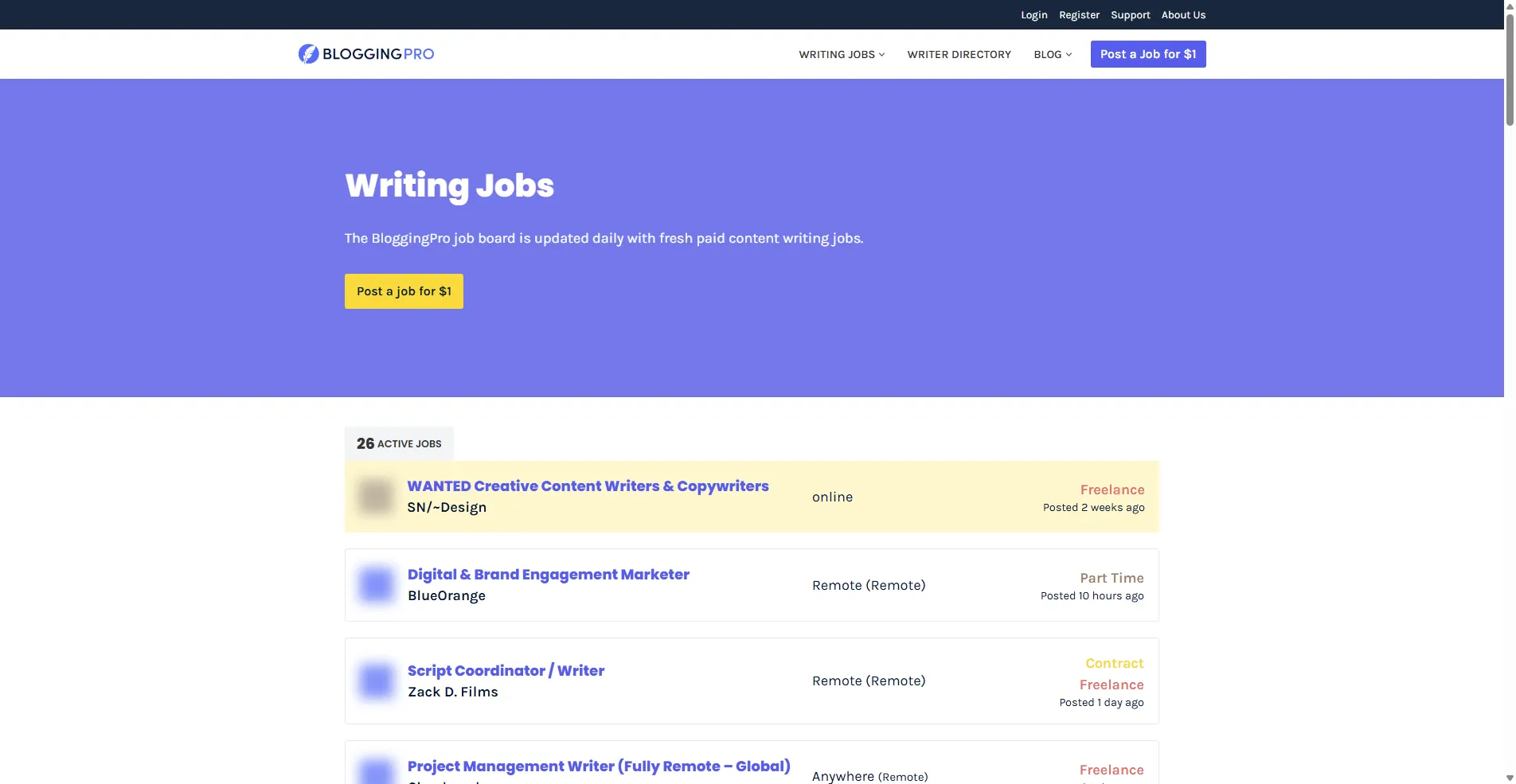Go to the About Us page

pos(1183,14)
